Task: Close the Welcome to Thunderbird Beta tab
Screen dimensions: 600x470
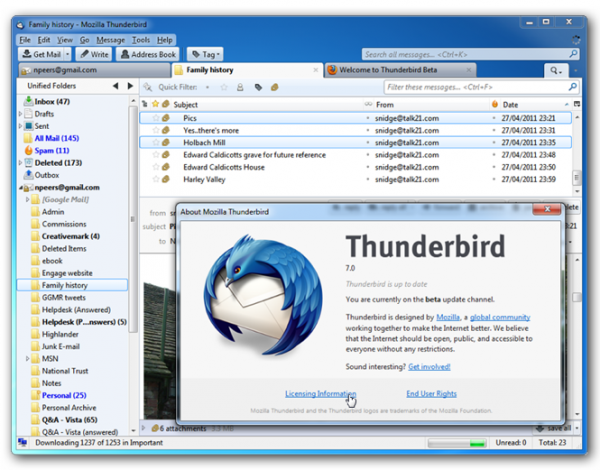Action: point(469,70)
